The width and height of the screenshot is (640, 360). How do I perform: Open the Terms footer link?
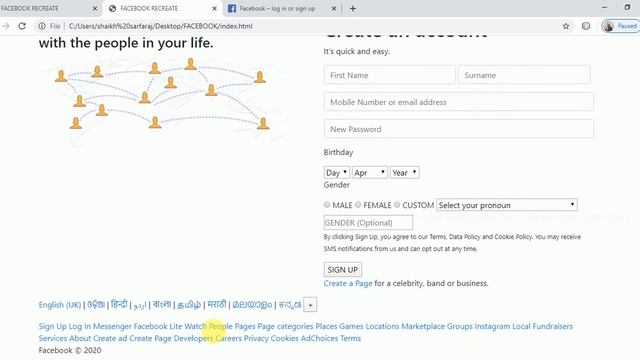[x=351, y=338]
